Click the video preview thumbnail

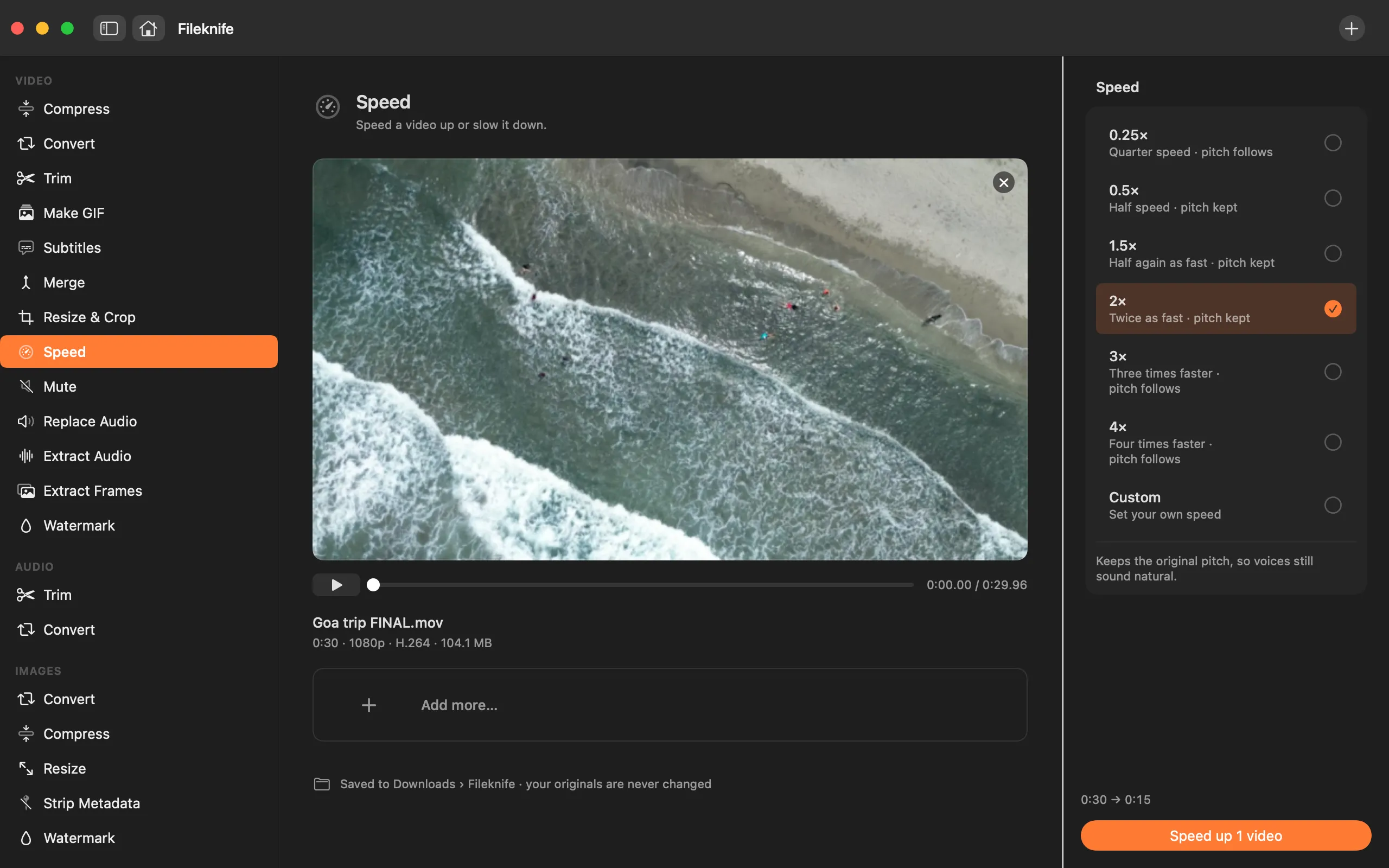click(x=670, y=359)
